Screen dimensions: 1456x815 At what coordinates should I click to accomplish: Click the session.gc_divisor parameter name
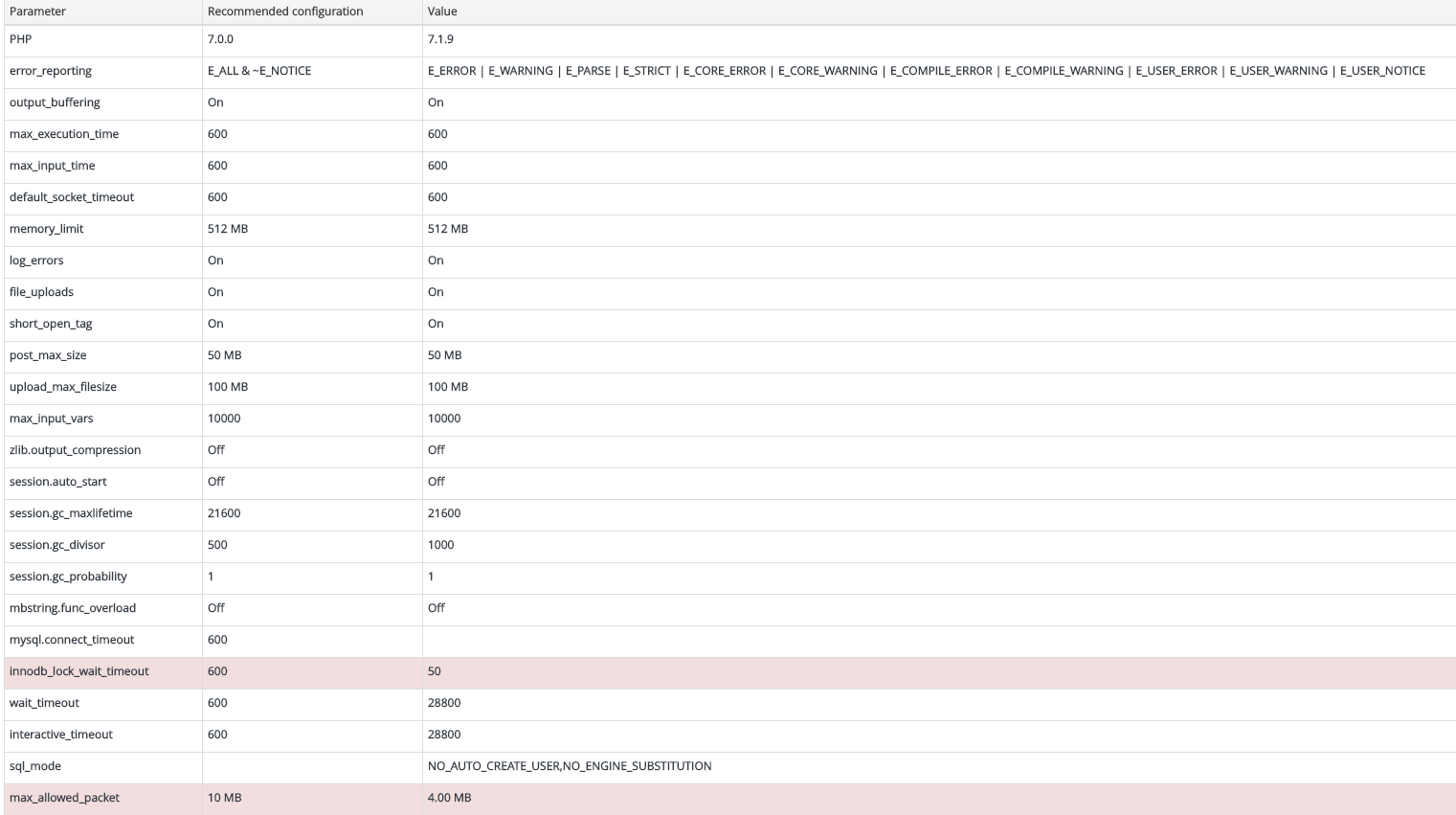point(57,545)
